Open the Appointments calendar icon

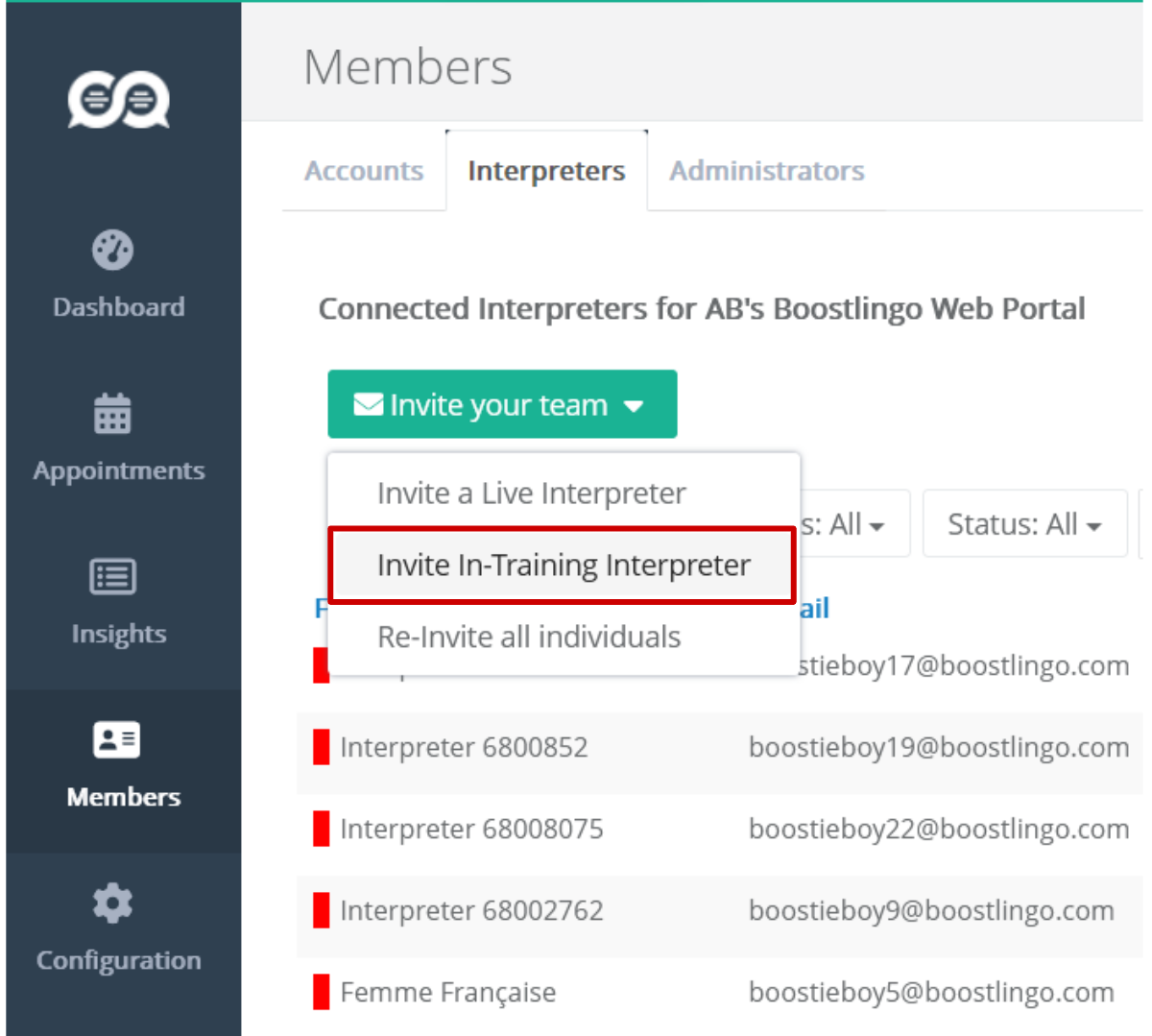pos(112,414)
